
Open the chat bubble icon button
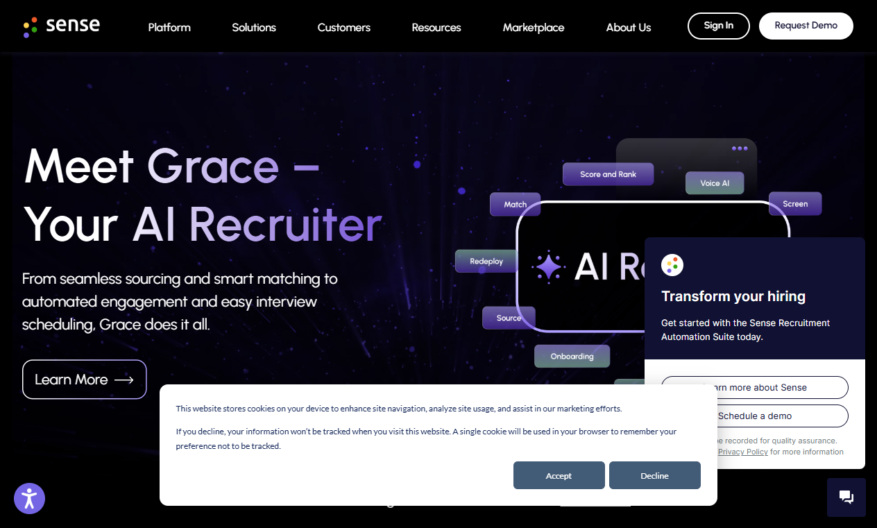(846, 497)
